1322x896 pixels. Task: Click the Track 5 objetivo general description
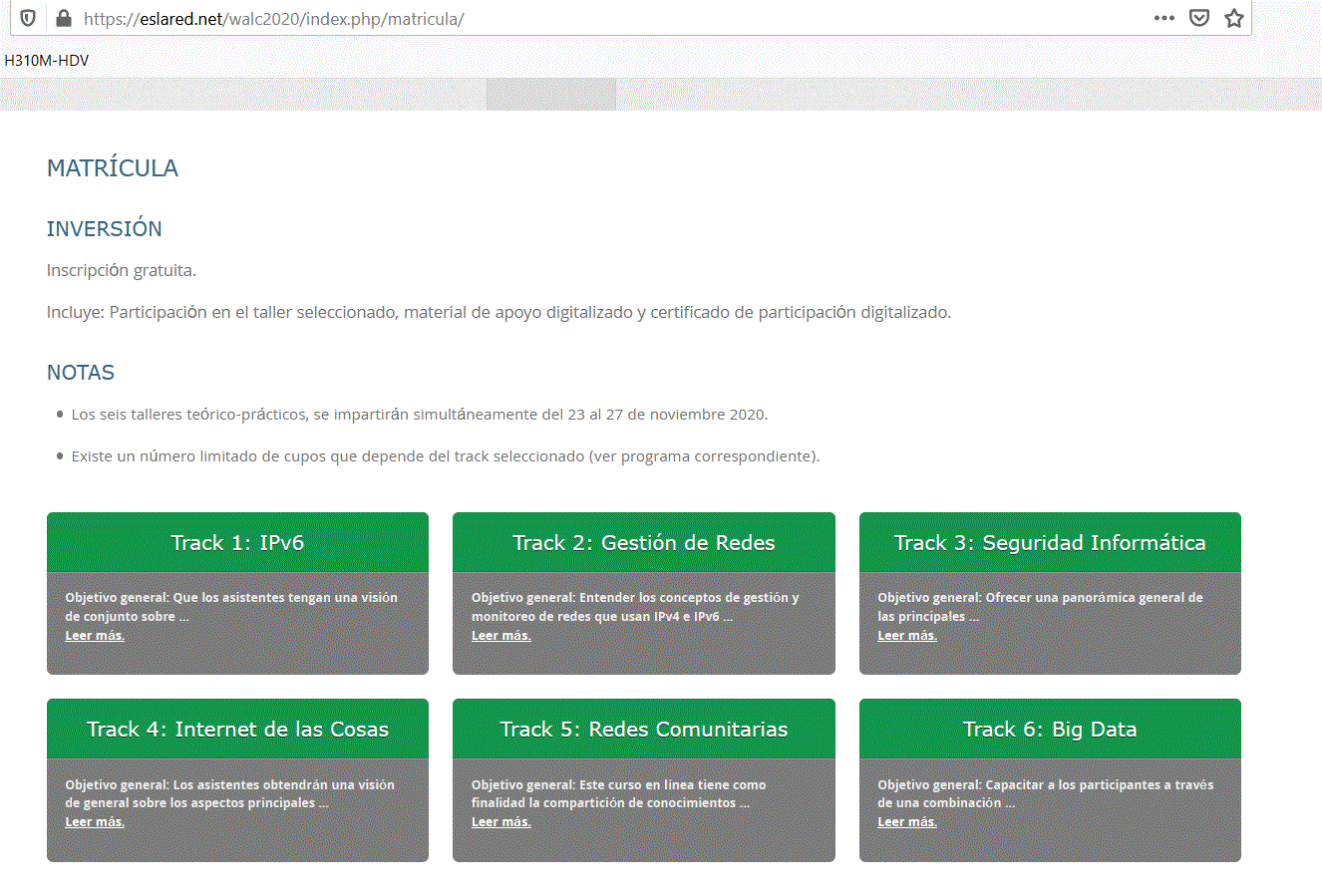point(618,793)
